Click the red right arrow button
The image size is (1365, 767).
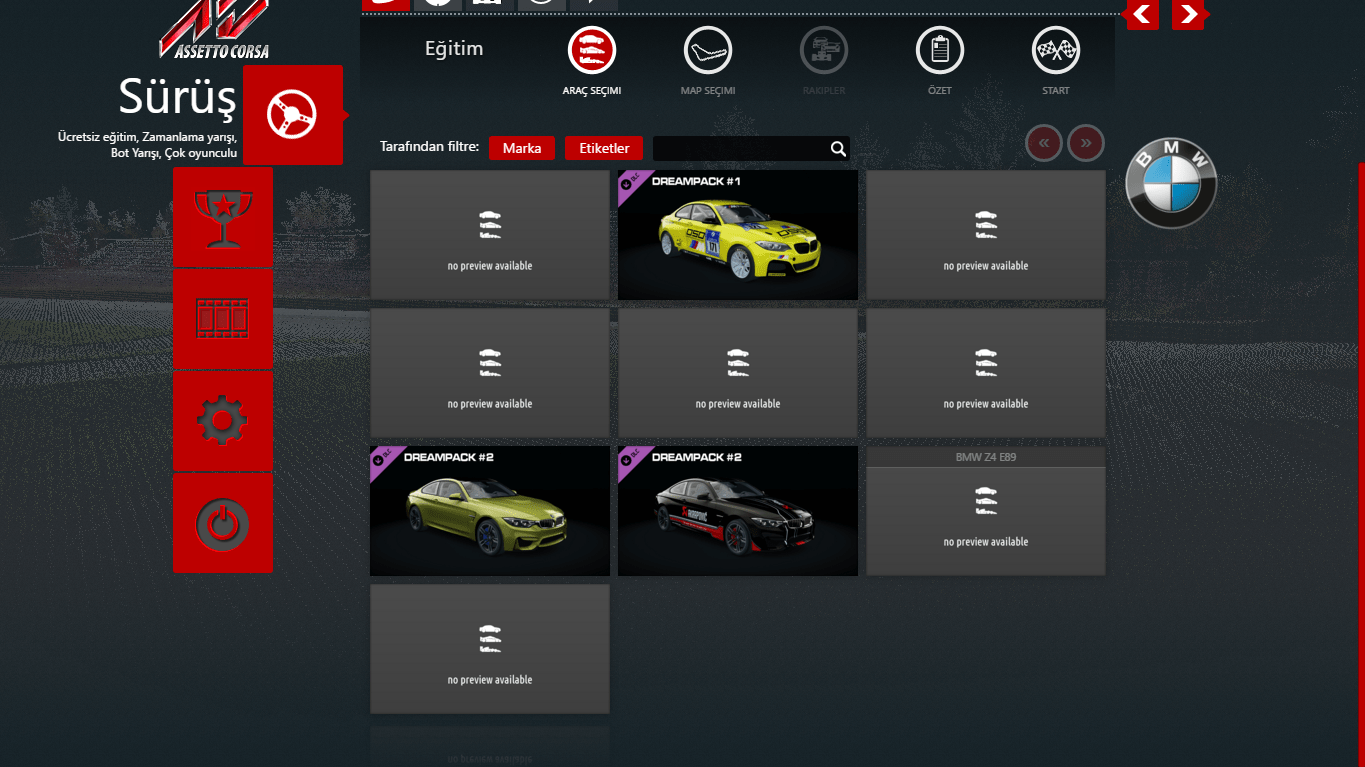1188,14
